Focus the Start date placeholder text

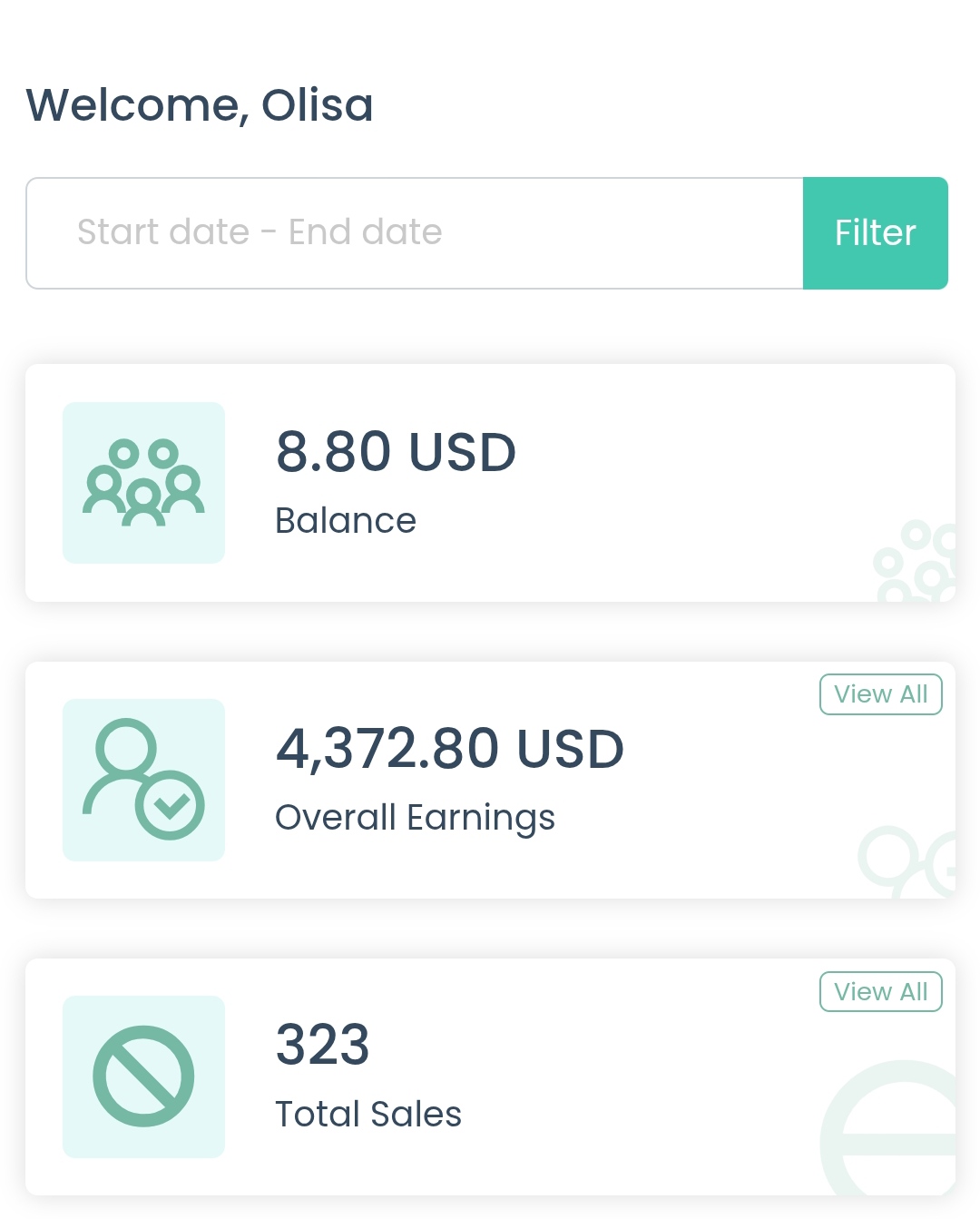163,232
